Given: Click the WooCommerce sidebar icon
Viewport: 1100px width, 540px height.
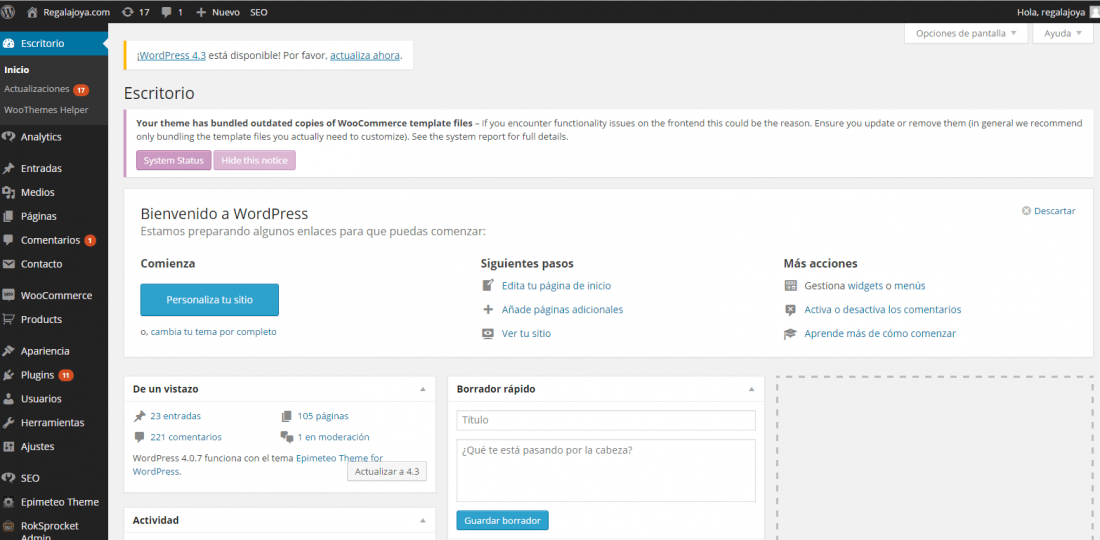Looking at the screenshot, I should 8,295.
